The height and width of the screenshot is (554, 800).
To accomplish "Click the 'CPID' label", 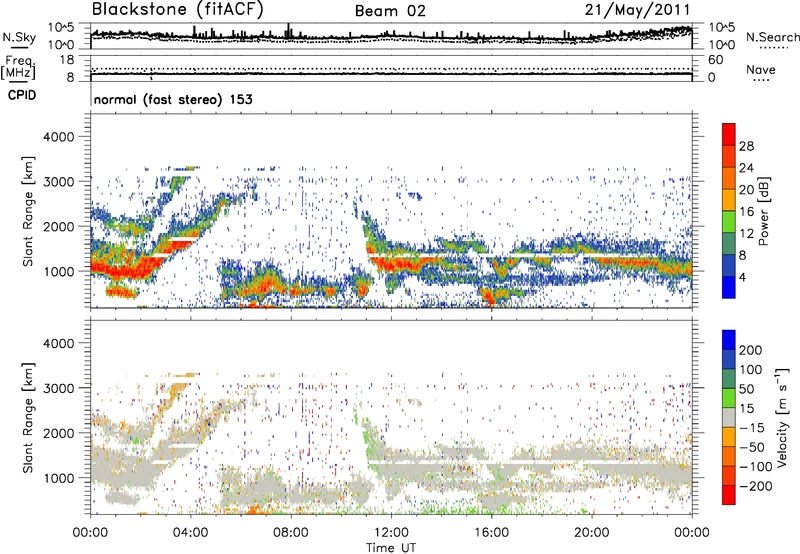I will coord(22,95).
